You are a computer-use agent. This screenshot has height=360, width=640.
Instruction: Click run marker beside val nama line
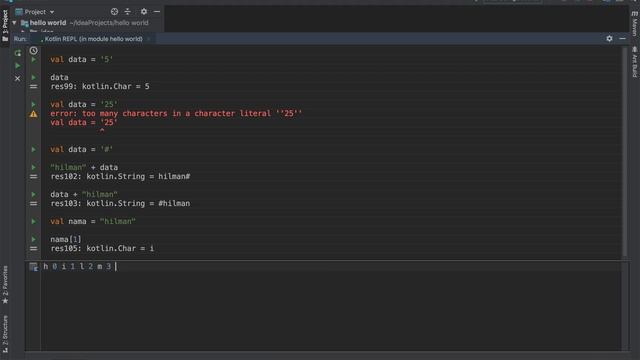point(33,221)
